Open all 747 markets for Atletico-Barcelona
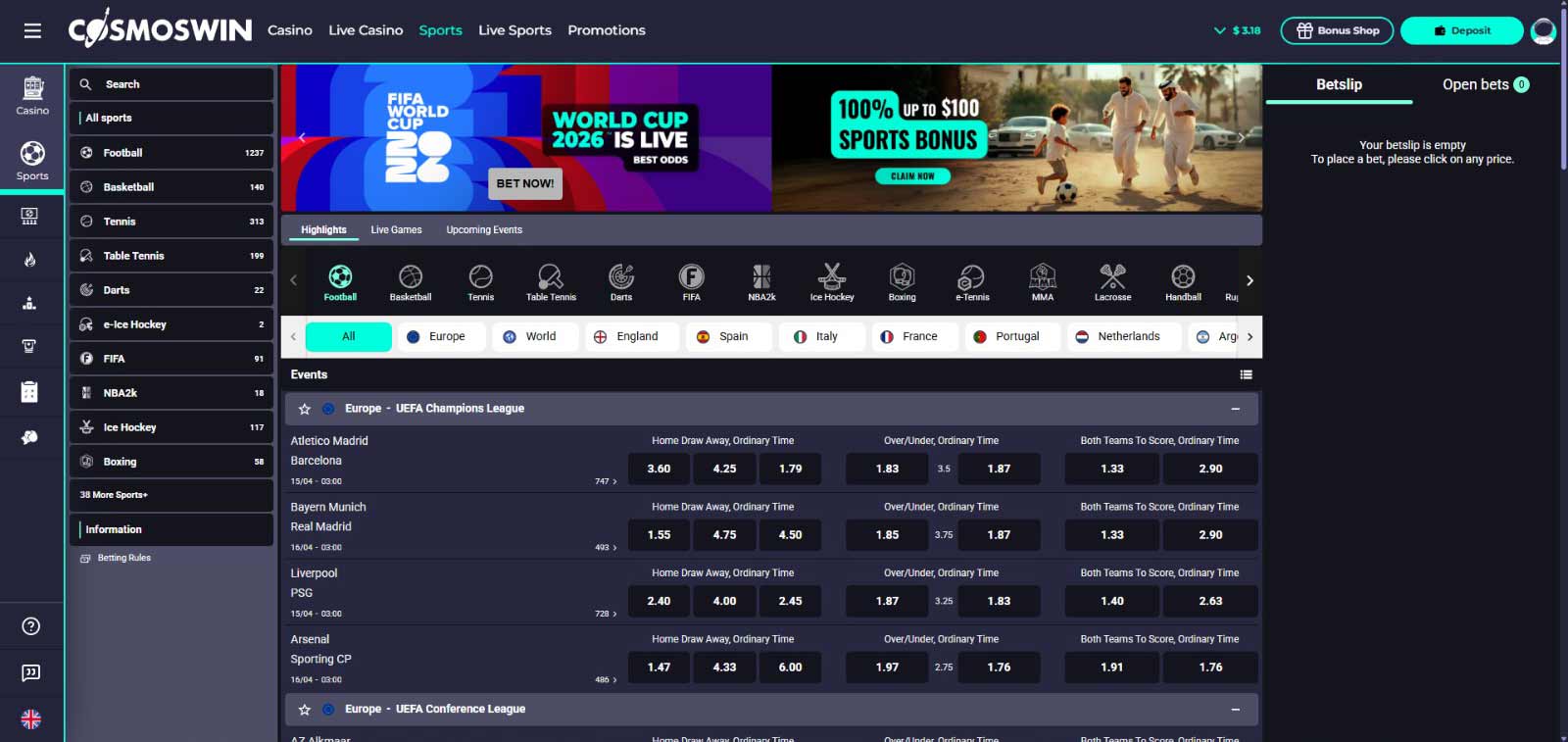The height and width of the screenshot is (742, 1568). [x=606, y=481]
